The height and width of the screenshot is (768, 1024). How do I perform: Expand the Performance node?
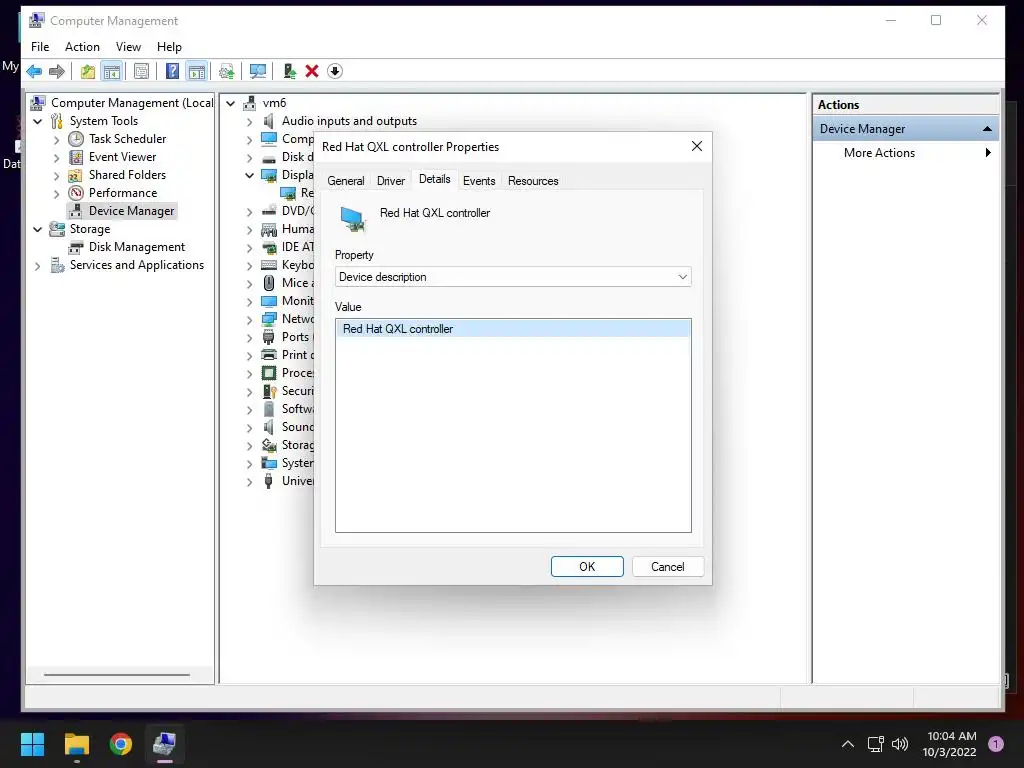(x=56, y=194)
